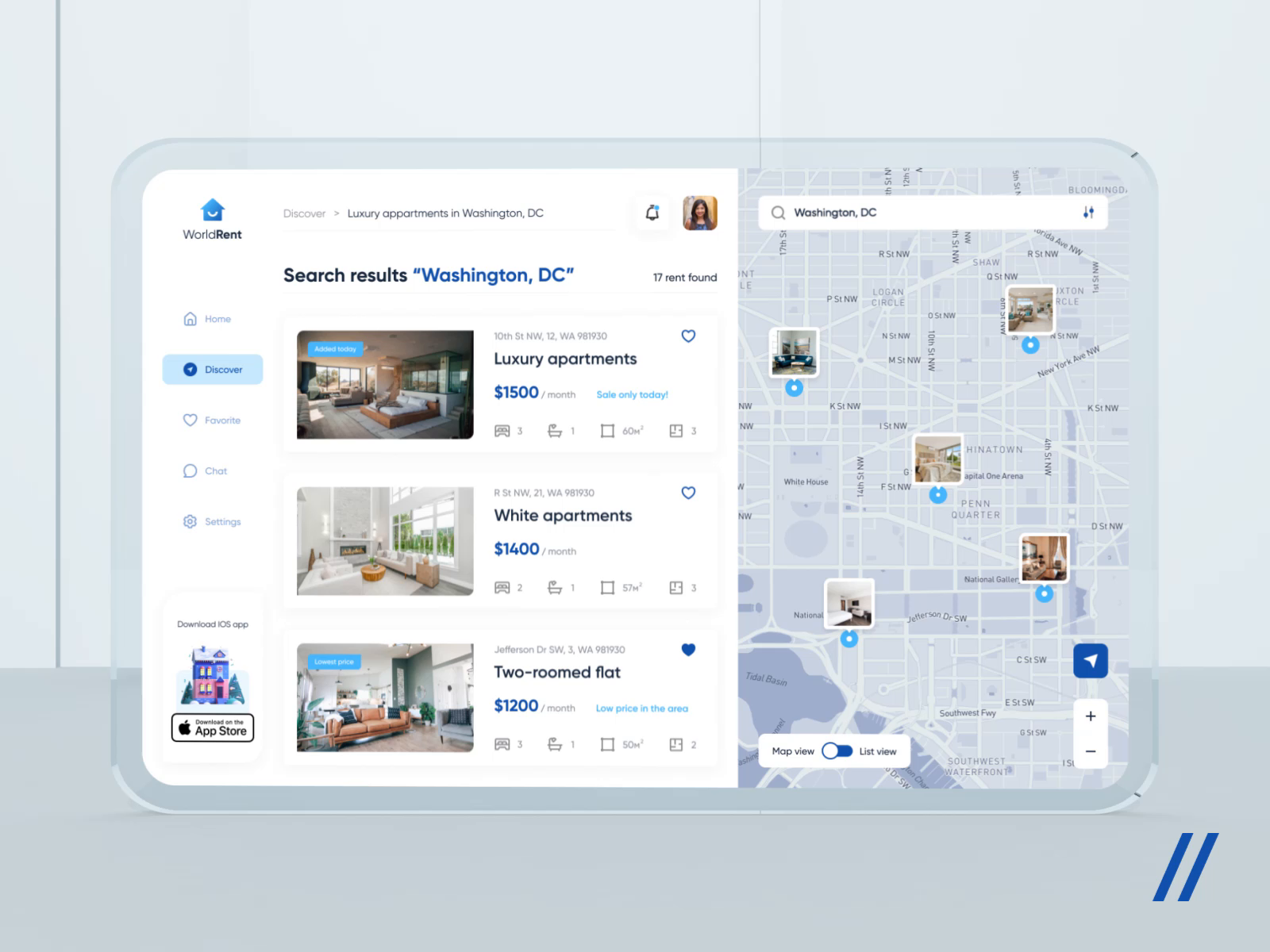Click the map locate-me arrow button
The width and height of the screenshot is (1270, 952).
(x=1091, y=661)
